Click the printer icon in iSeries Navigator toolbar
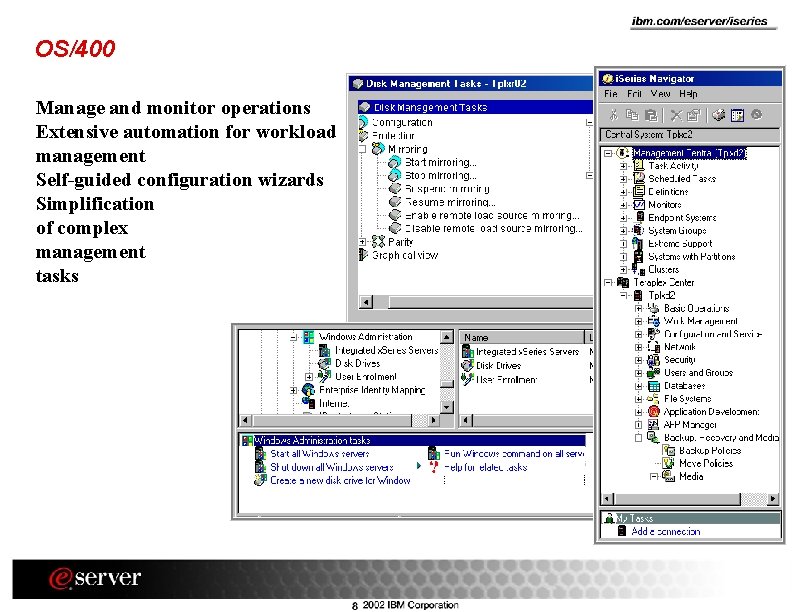 point(718,115)
